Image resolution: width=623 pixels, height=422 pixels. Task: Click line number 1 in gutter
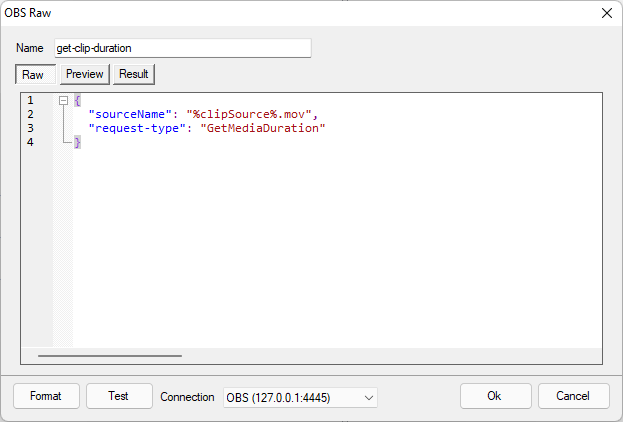[x=30, y=100]
